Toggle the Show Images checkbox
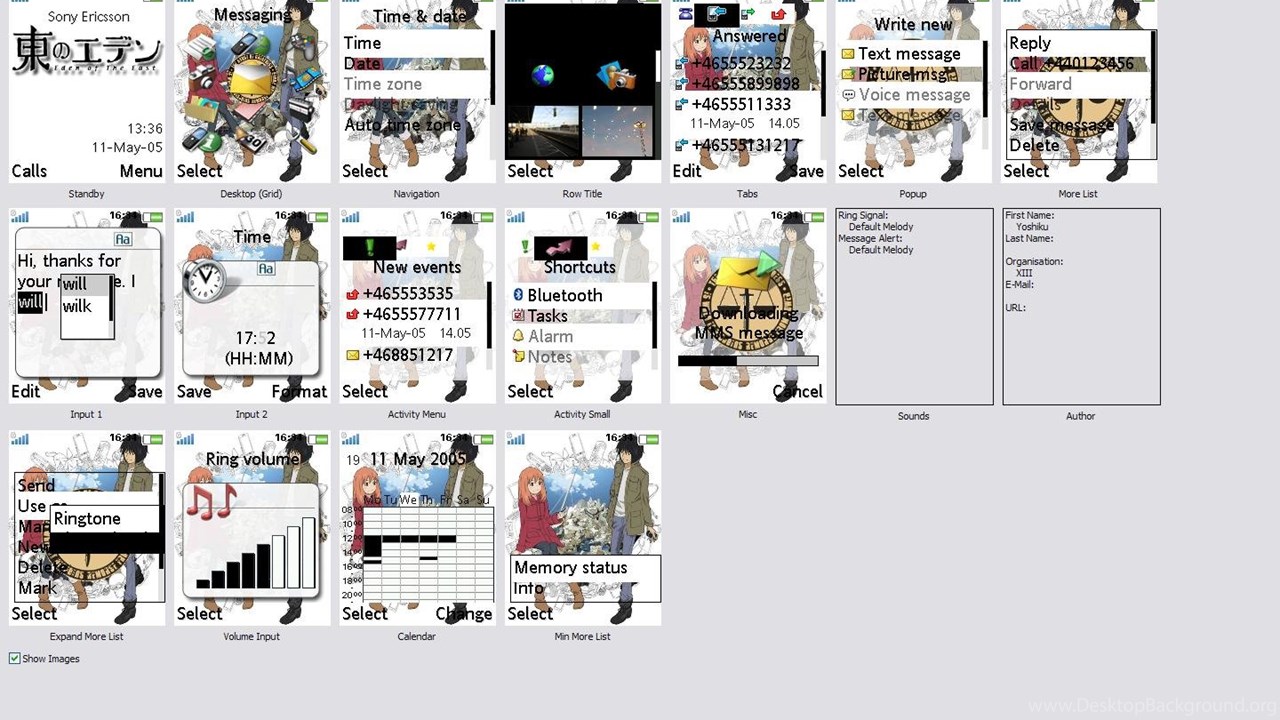Image resolution: width=1280 pixels, height=720 pixels. pos(15,658)
